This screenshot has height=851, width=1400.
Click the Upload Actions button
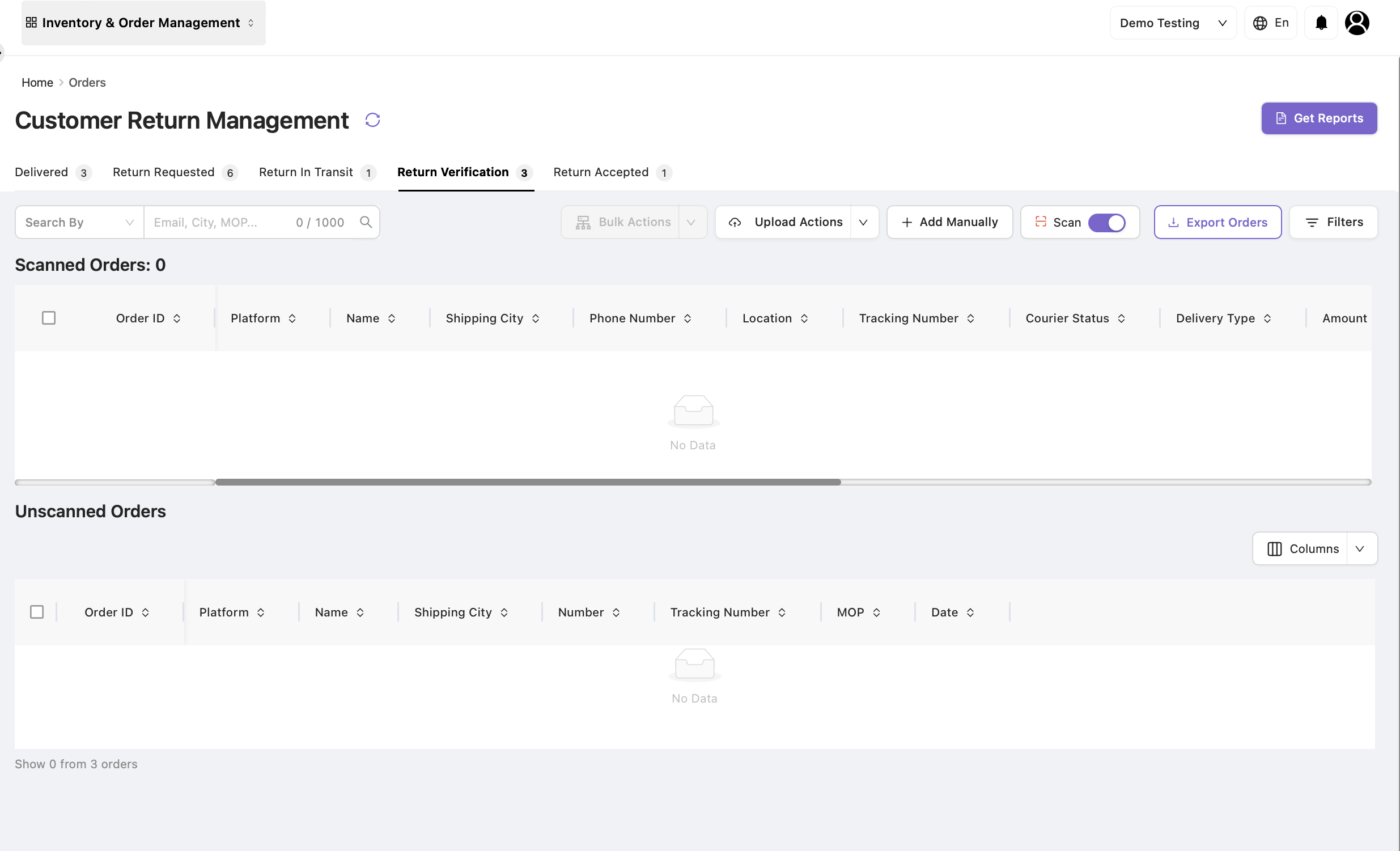pos(784,222)
